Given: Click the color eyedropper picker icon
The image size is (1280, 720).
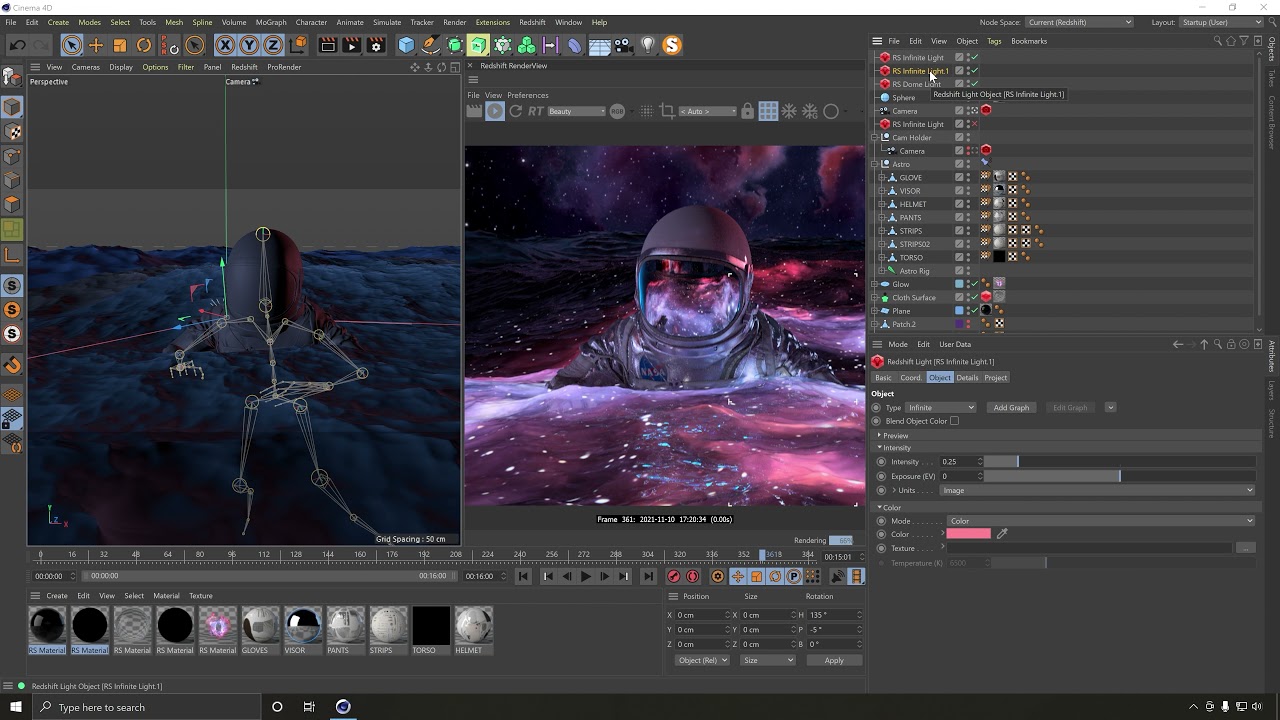Looking at the screenshot, I should coord(1002,534).
